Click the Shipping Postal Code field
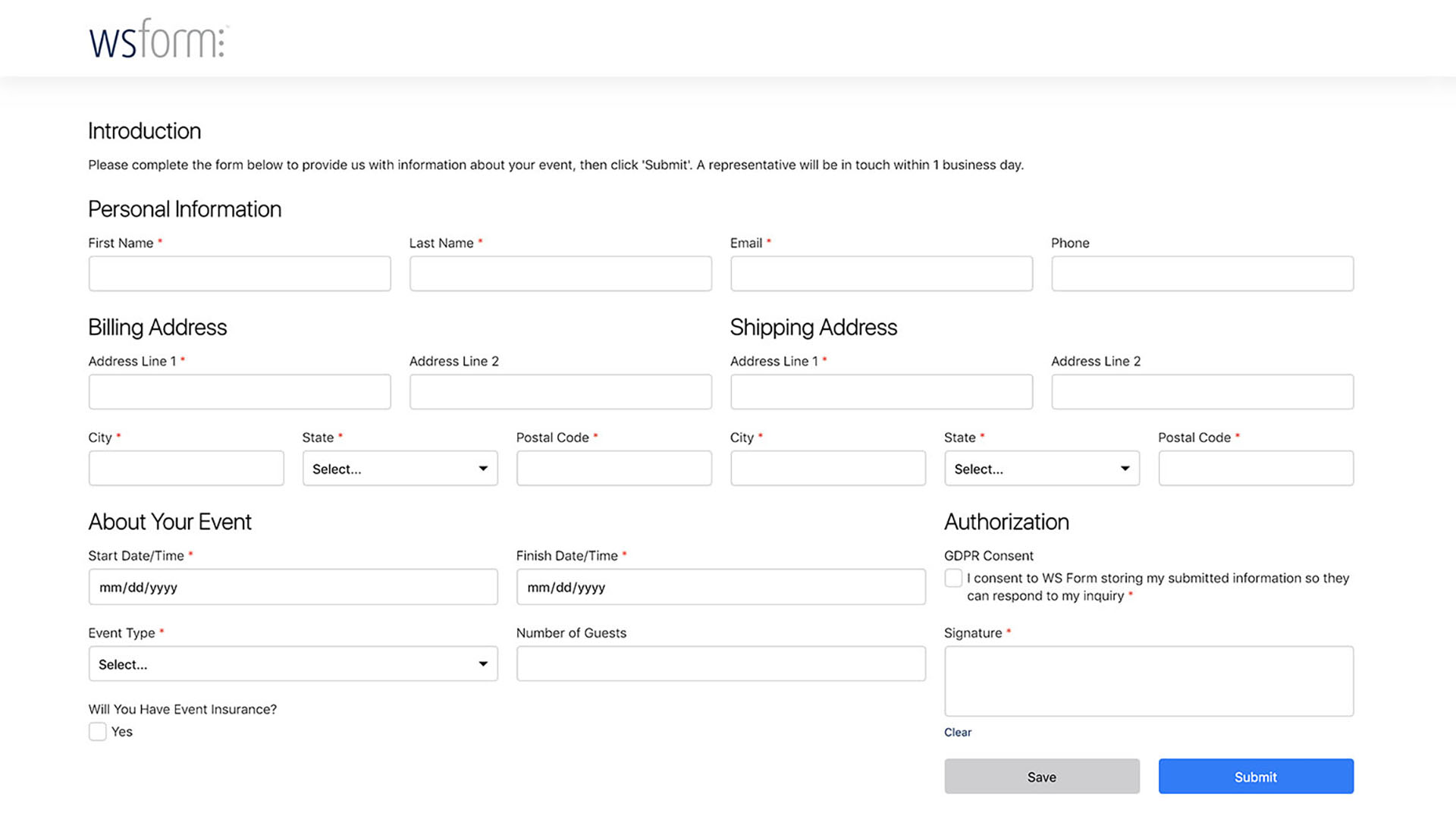This screenshot has width=1456, height=819. click(x=1255, y=469)
